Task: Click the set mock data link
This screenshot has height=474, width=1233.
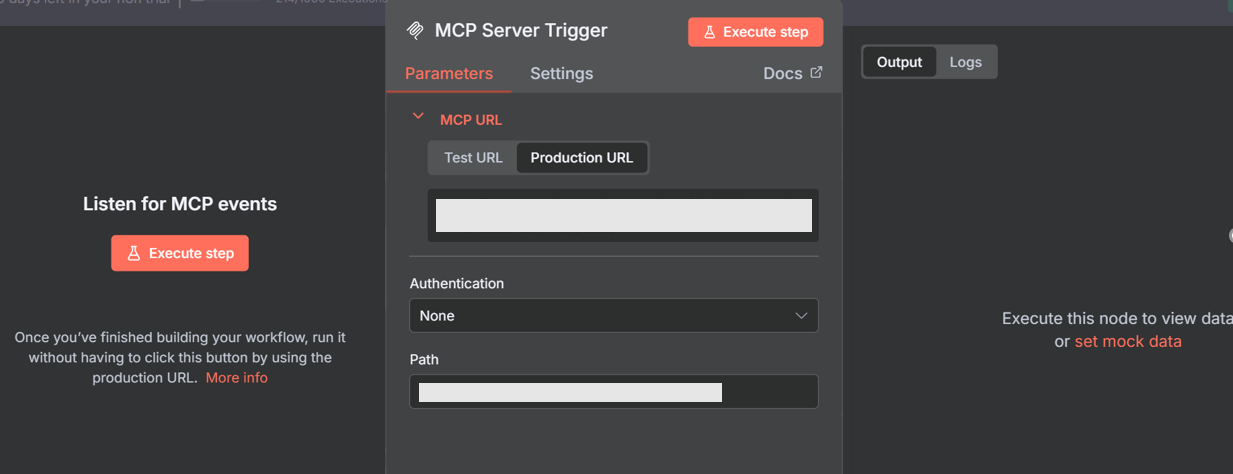Action: click(x=1128, y=341)
